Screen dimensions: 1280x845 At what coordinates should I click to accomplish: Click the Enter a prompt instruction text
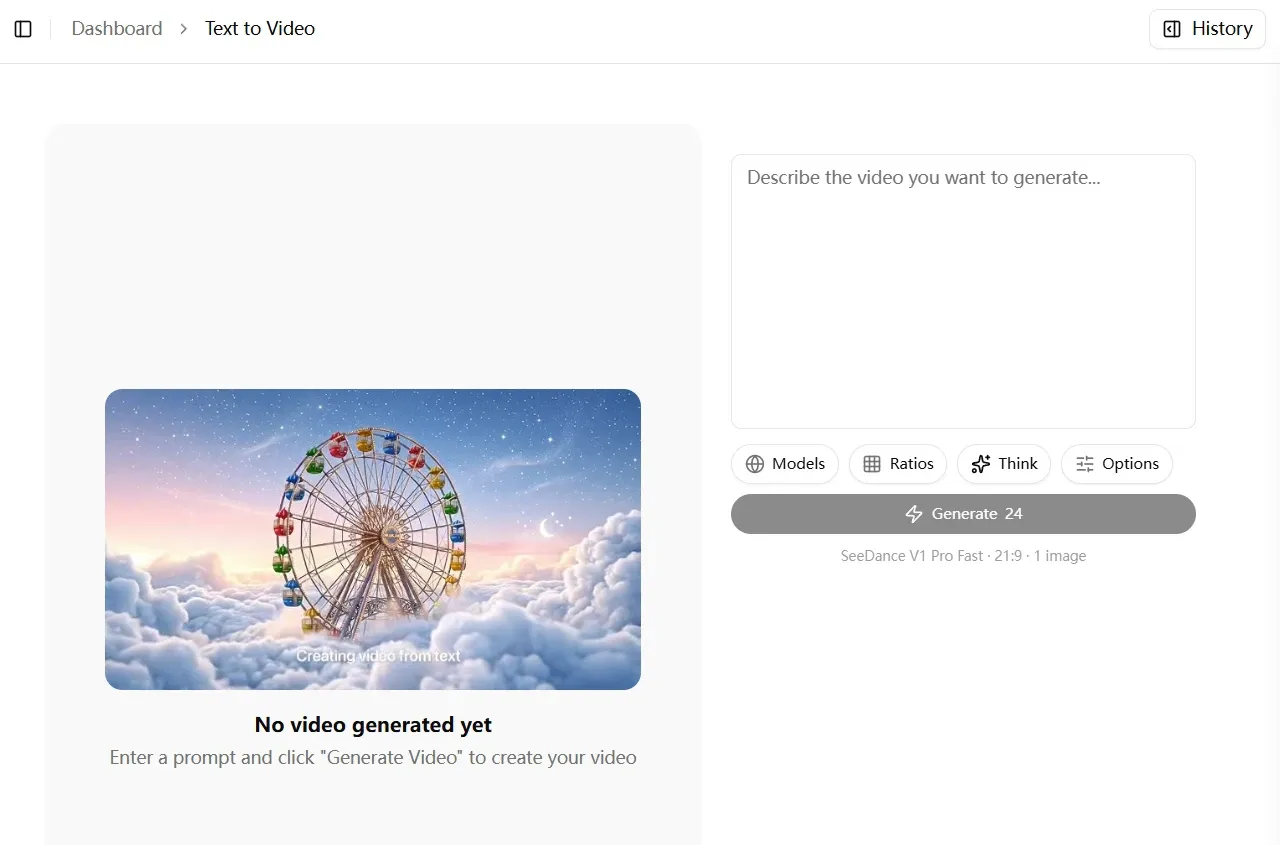click(373, 758)
